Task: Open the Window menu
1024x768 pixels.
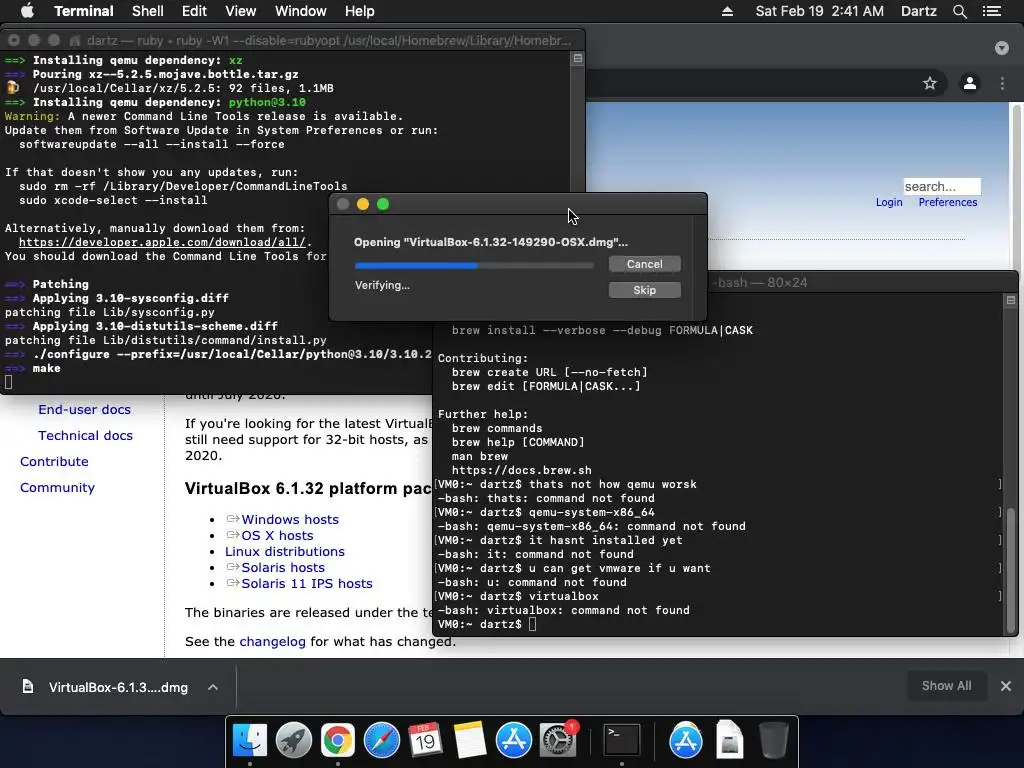Action: click(300, 11)
